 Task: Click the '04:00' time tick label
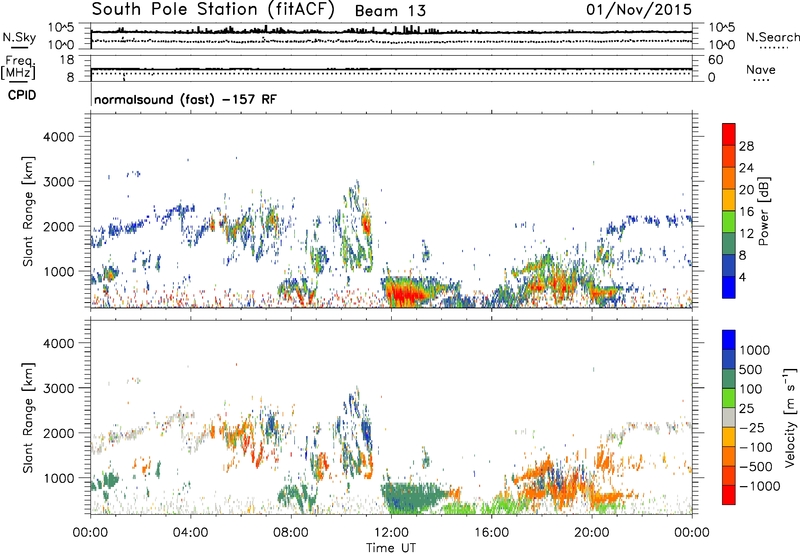coord(190,533)
